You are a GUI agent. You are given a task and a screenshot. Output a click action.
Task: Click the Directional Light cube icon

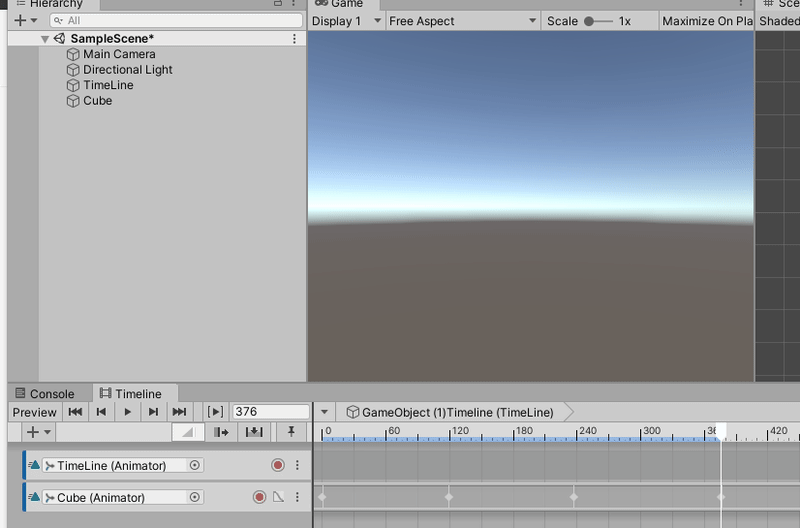tap(73, 69)
